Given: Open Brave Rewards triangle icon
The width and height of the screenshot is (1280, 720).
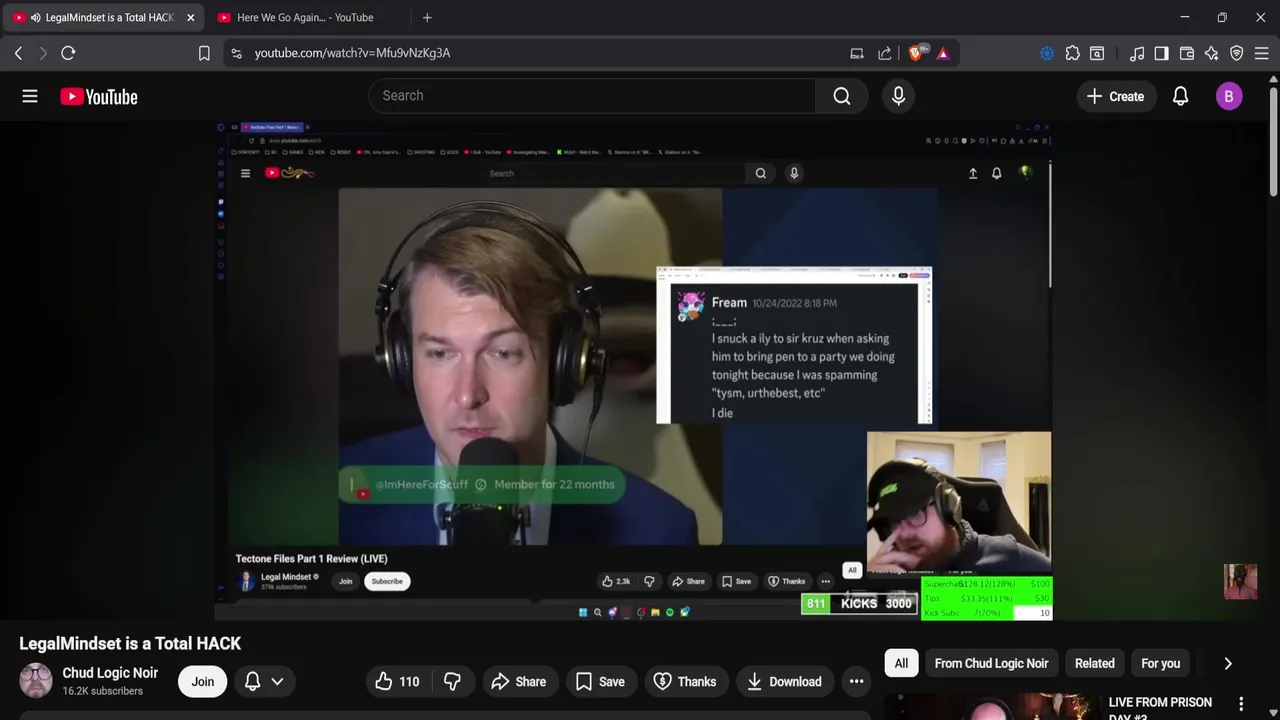Looking at the screenshot, I should point(943,53).
